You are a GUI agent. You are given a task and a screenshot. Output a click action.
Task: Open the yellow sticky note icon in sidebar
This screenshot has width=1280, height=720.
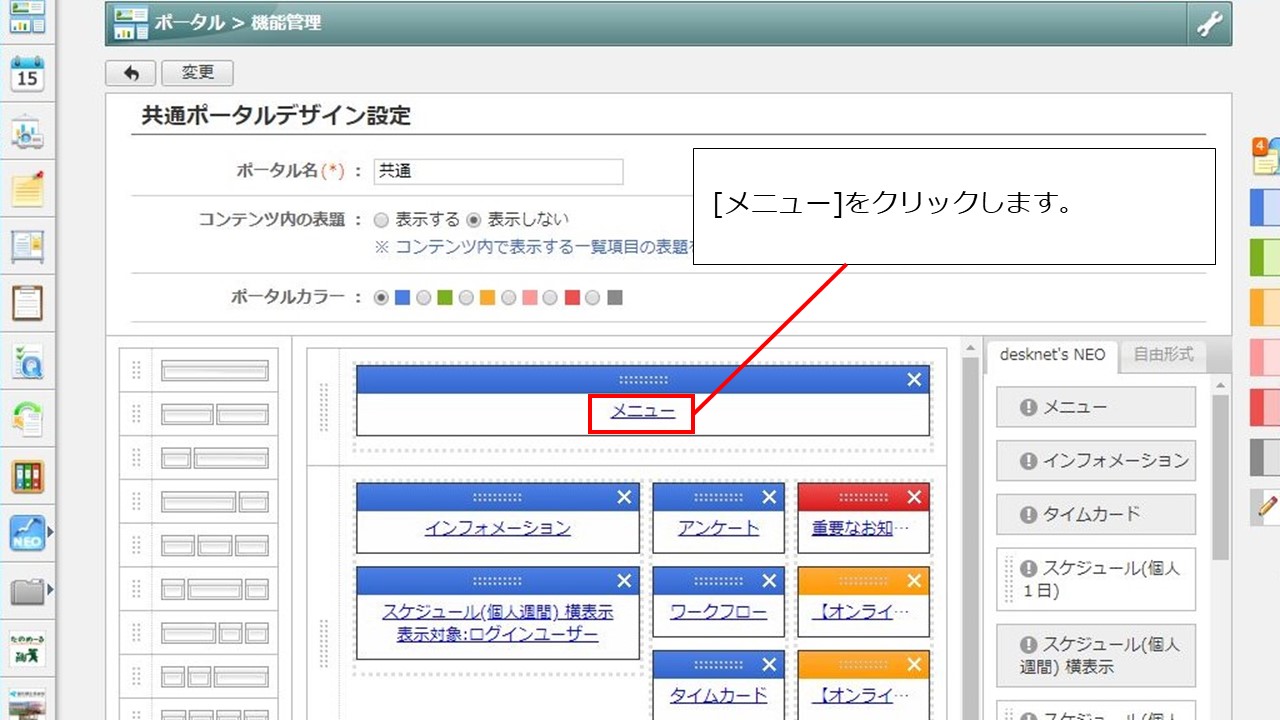tap(27, 188)
